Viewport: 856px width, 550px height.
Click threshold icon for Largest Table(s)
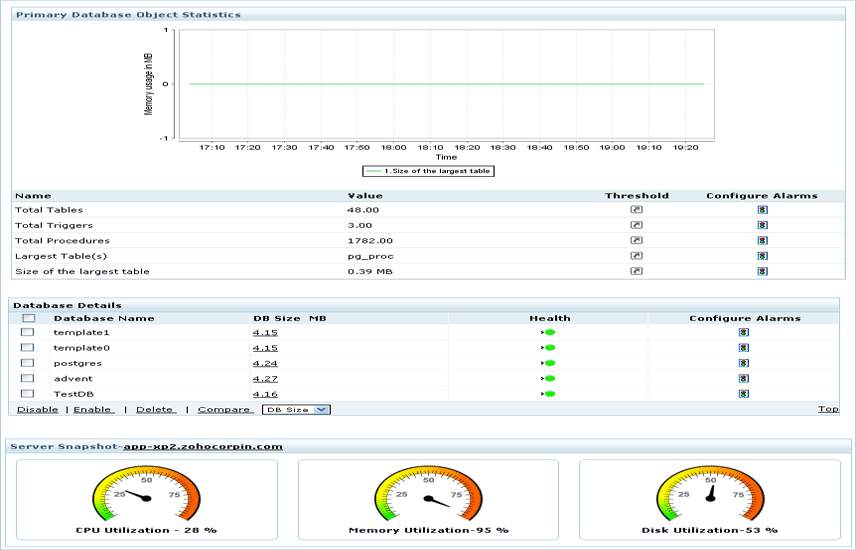pos(636,256)
